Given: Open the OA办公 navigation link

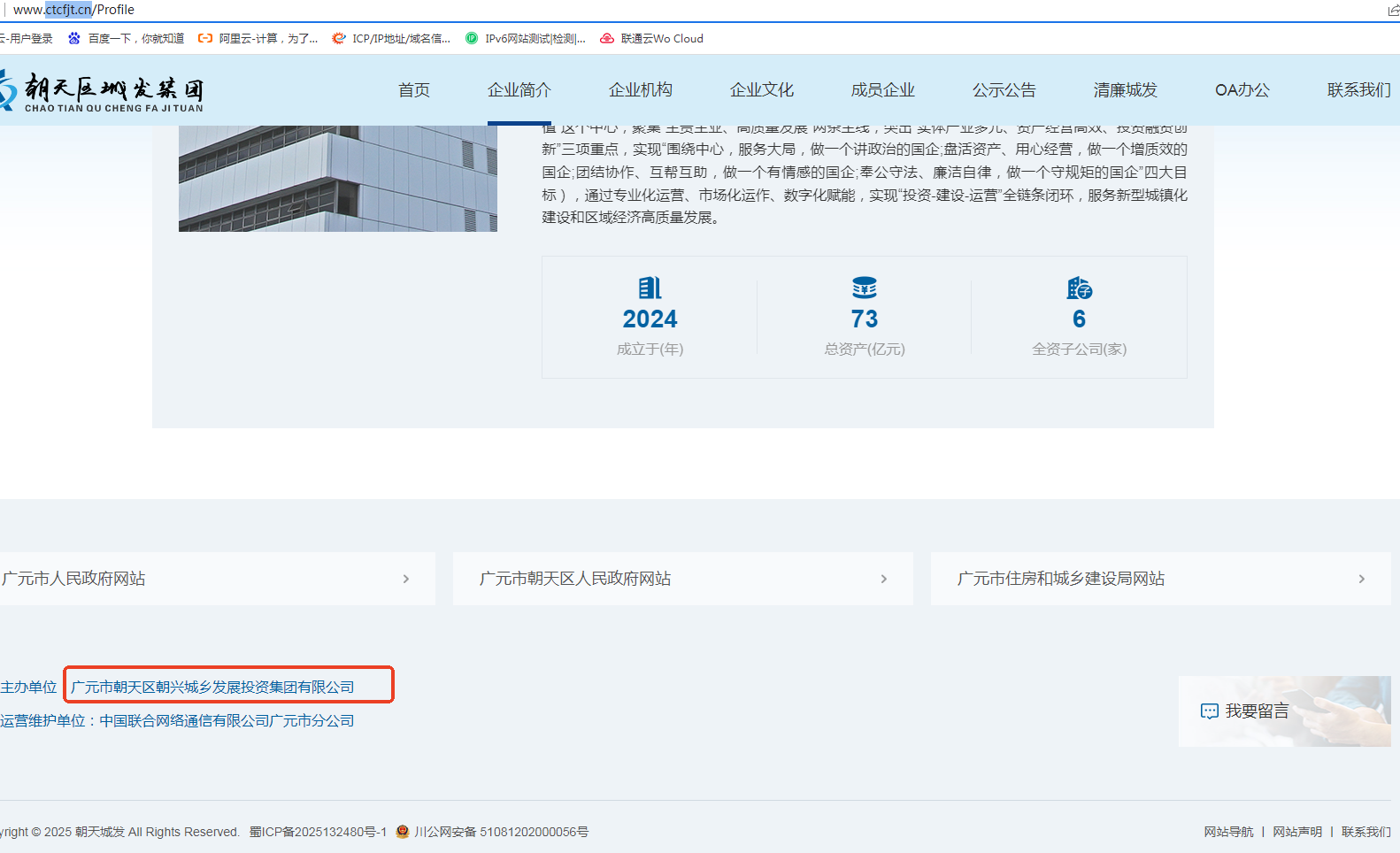Looking at the screenshot, I should coord(1242,90).
